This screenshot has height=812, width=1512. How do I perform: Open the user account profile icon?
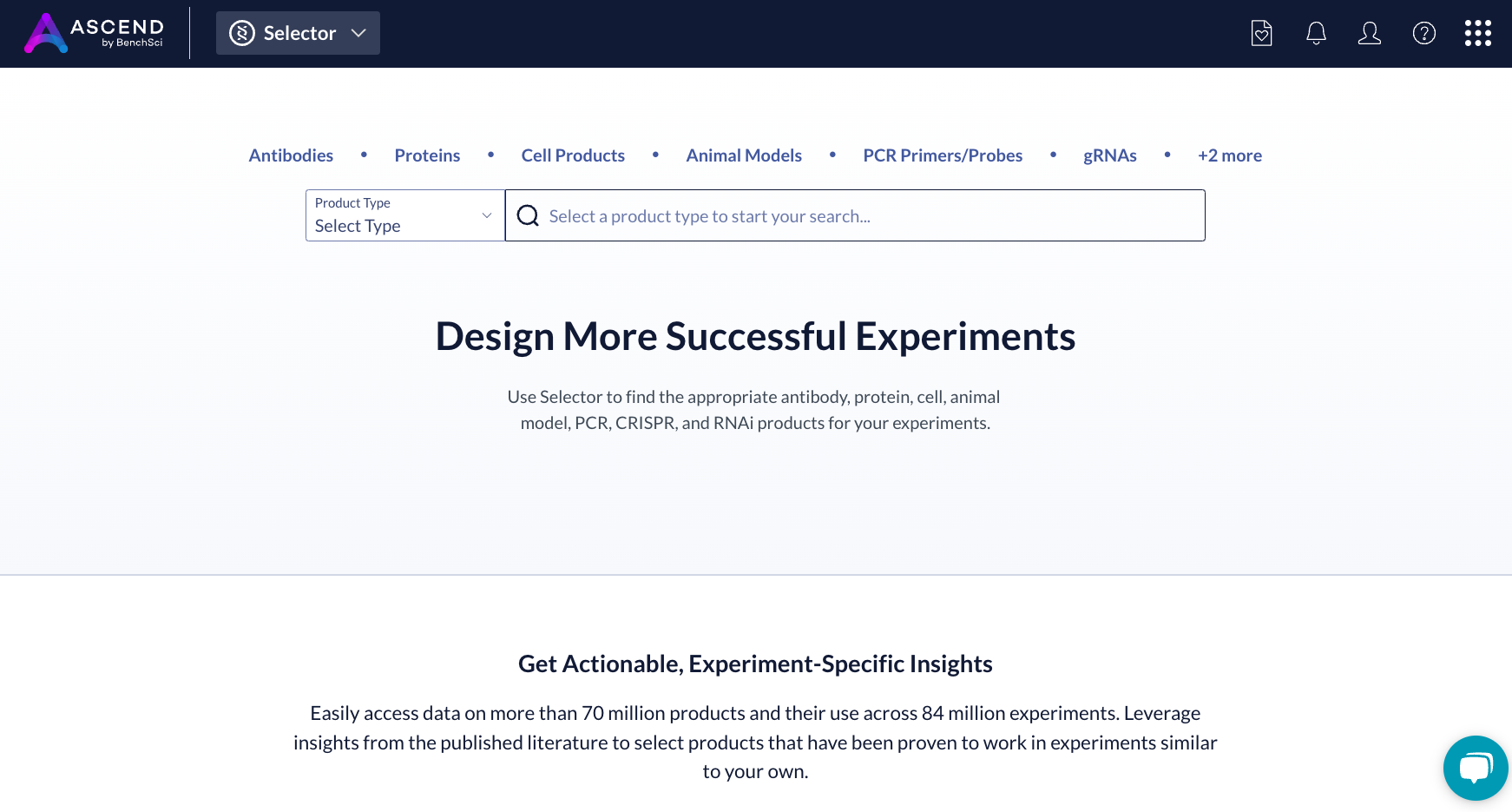tap(1370, 33)
